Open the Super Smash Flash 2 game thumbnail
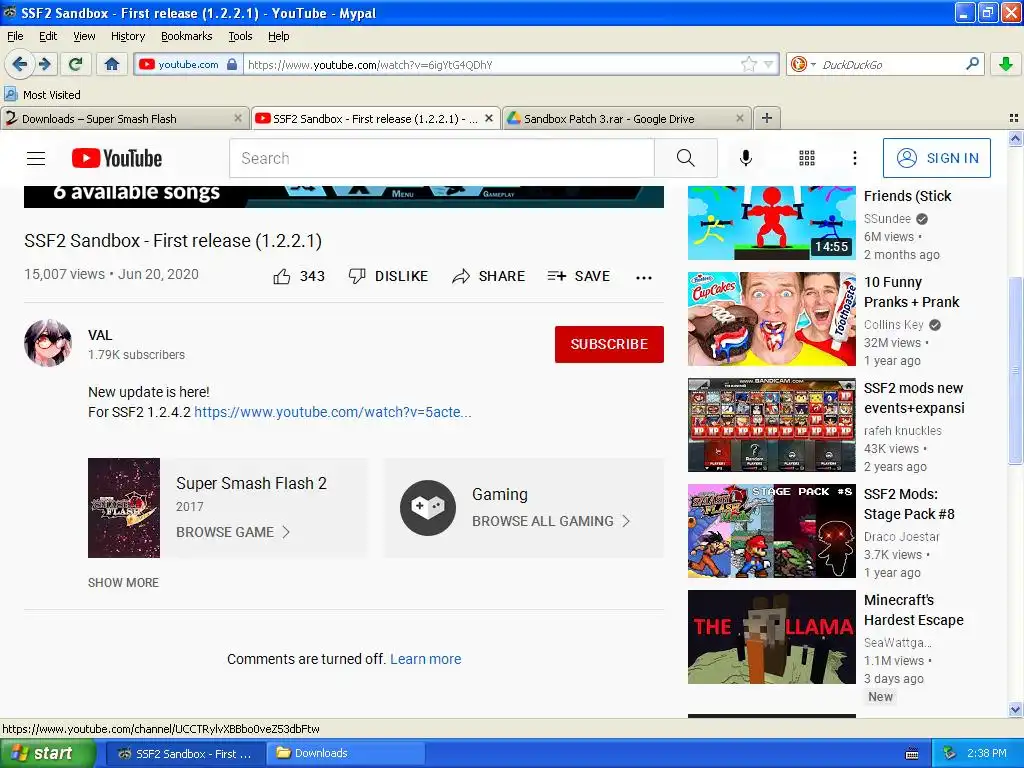 tap(124, 508)
